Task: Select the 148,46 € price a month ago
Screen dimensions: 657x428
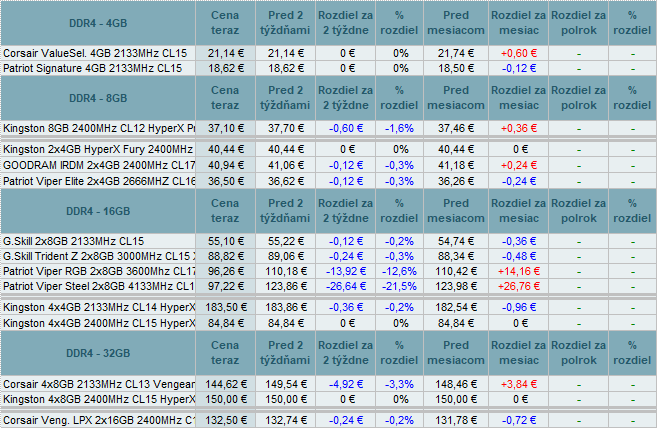Action: tap(456, 384)
